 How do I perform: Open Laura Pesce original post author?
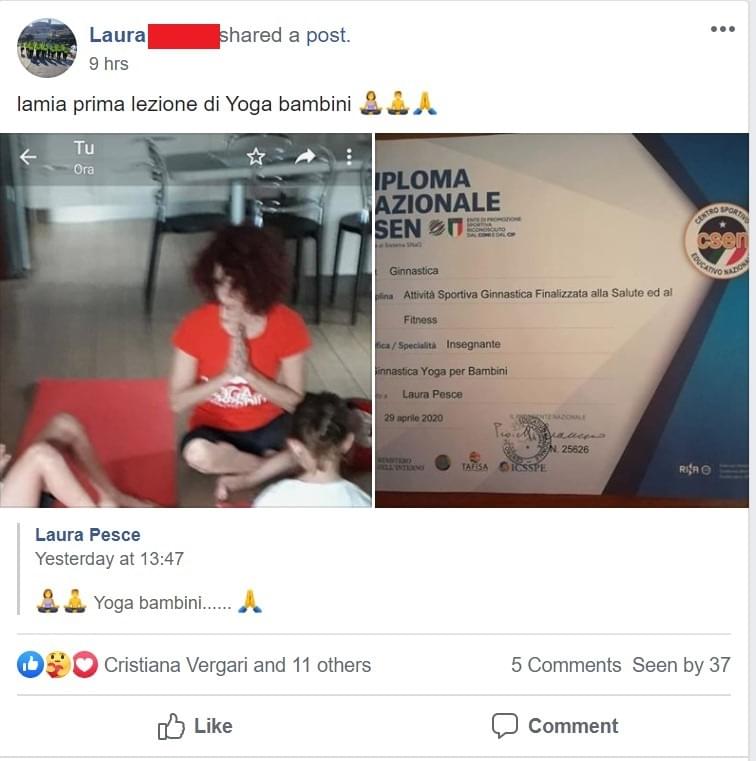(x=88, y=535)
